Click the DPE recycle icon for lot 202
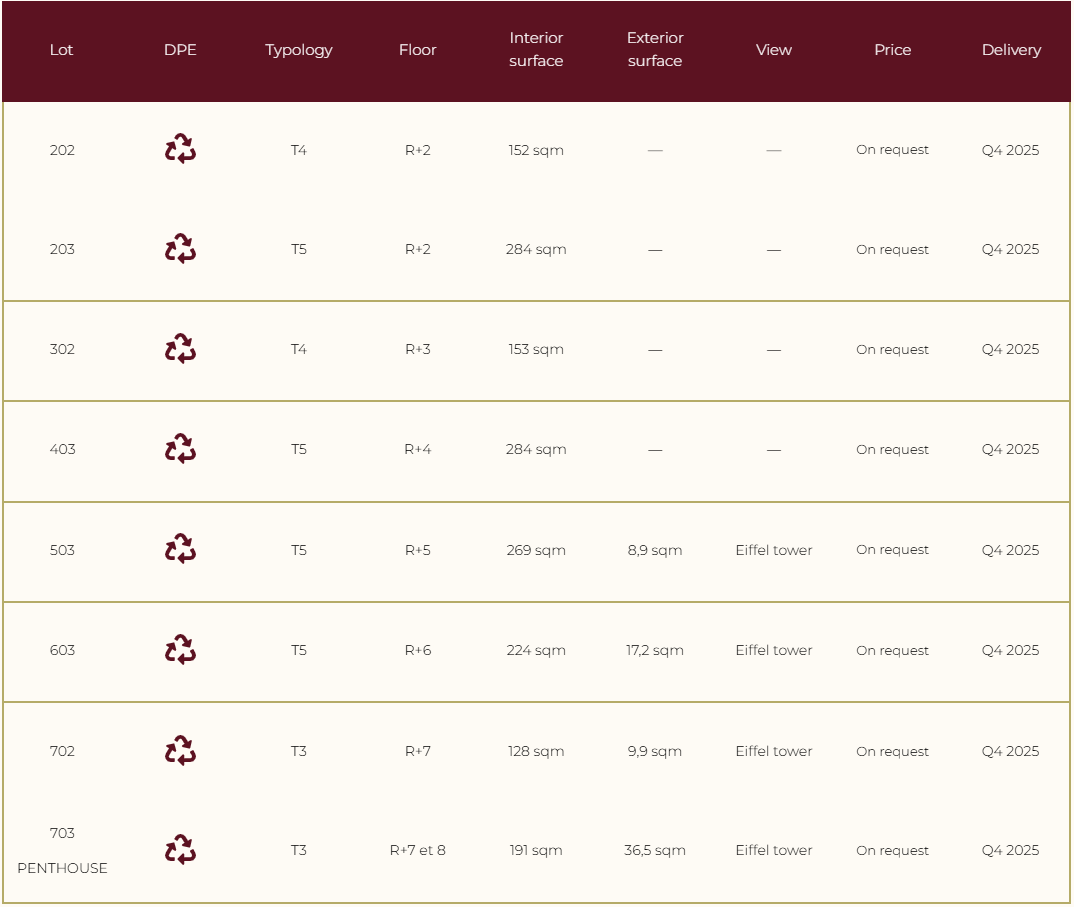 [x=180, y=149]
